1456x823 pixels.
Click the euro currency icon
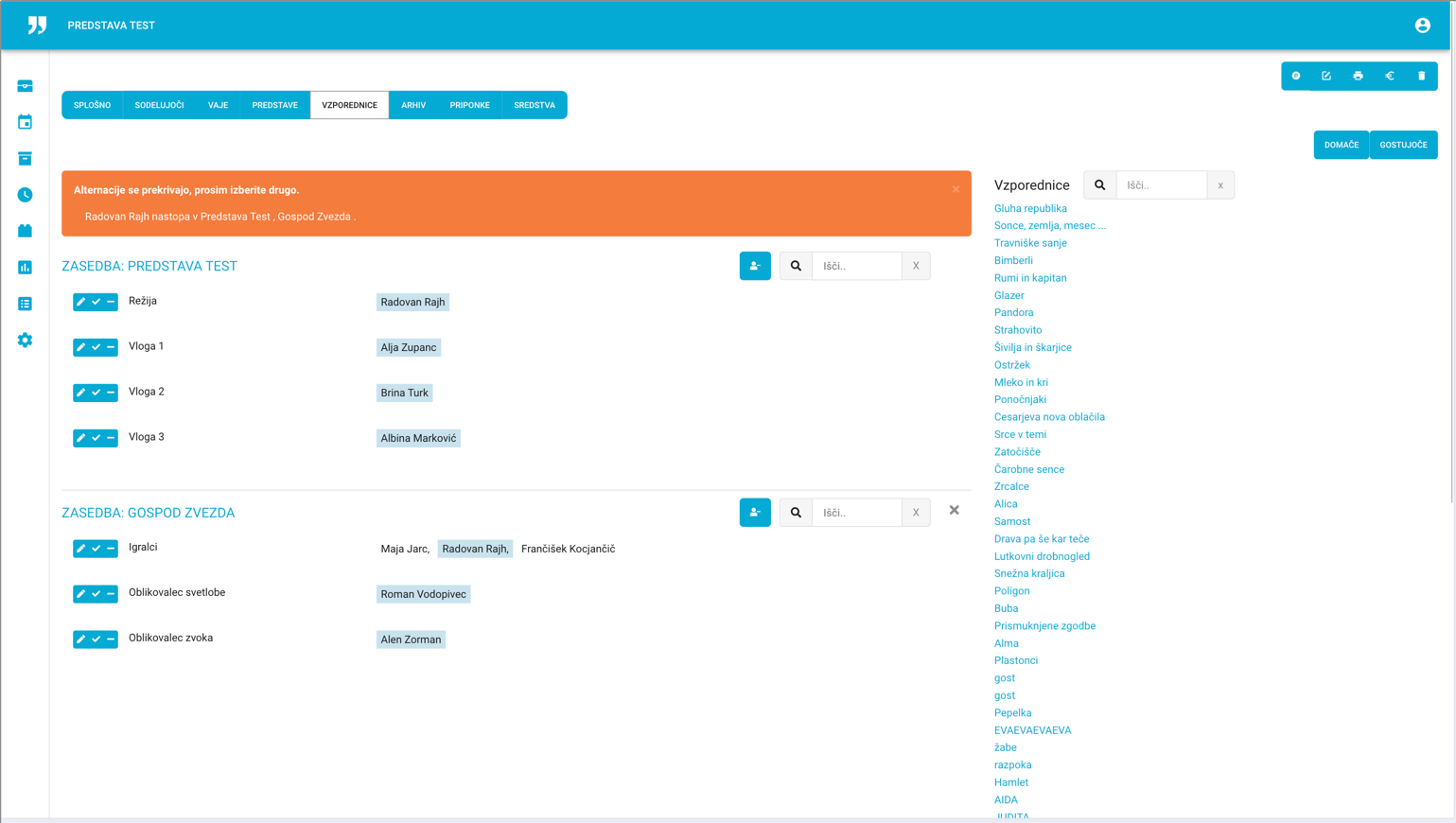pos(1390,76)
